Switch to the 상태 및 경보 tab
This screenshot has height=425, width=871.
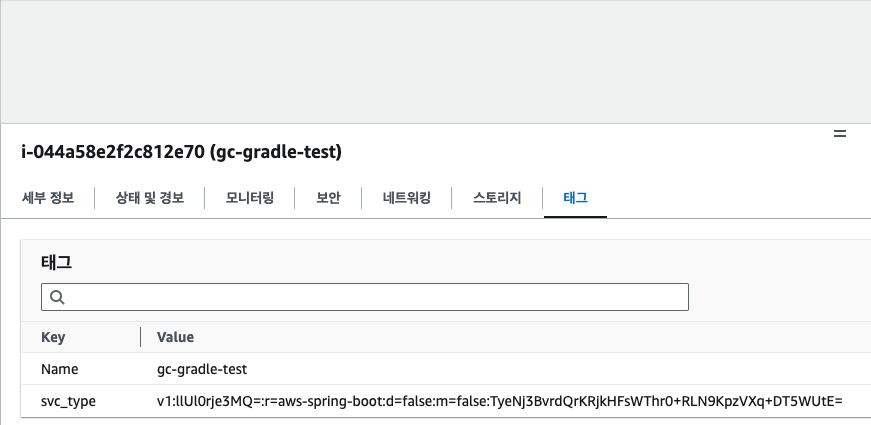point(150,198)
